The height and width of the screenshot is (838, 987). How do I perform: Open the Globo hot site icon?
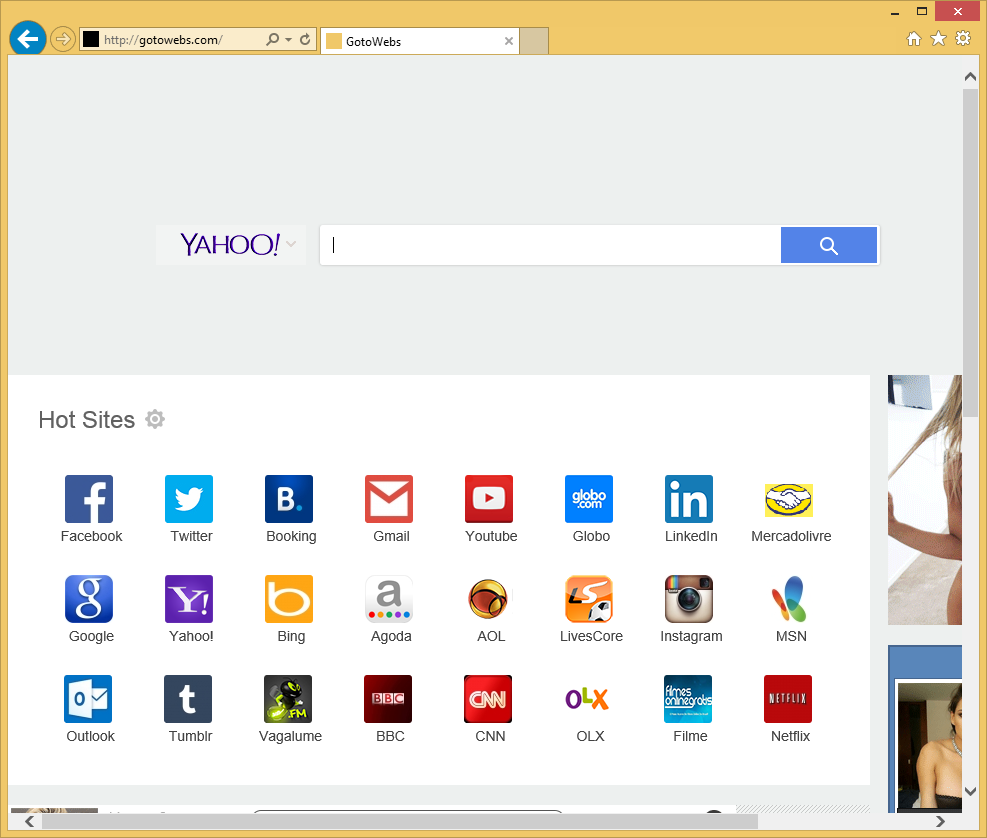[x=589, y=499]
